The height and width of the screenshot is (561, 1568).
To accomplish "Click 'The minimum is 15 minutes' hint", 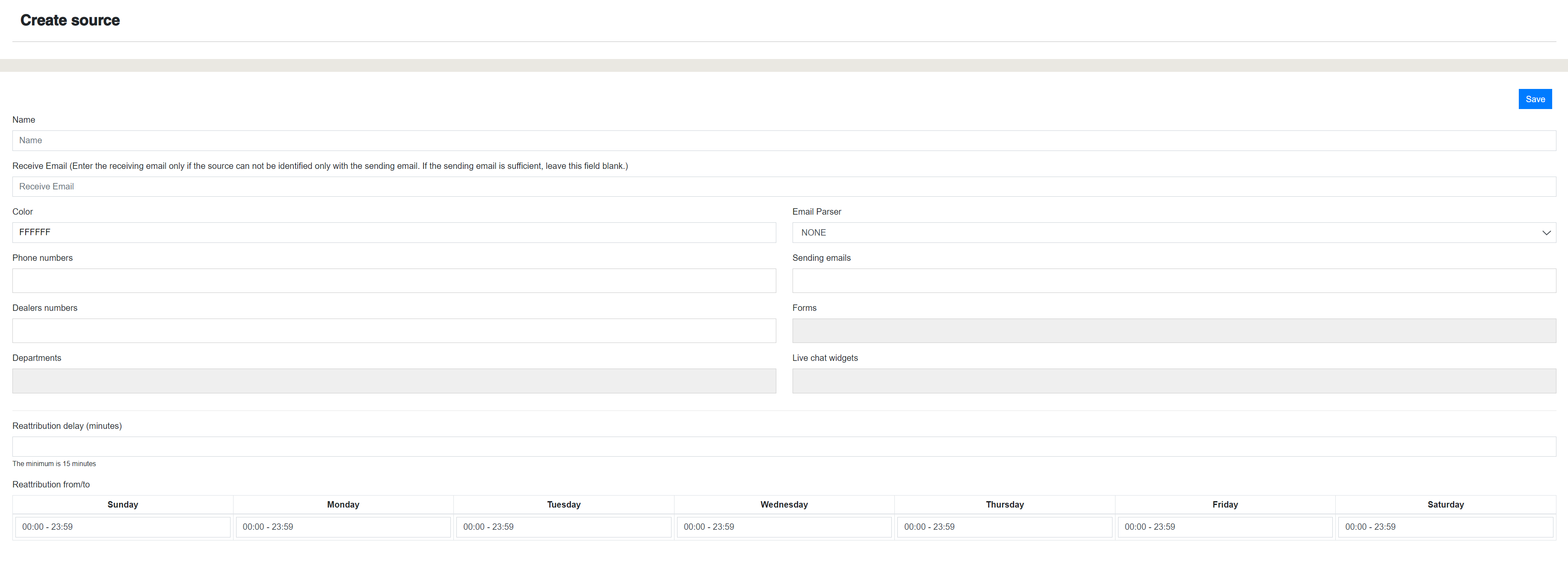I will click(54, 464).
